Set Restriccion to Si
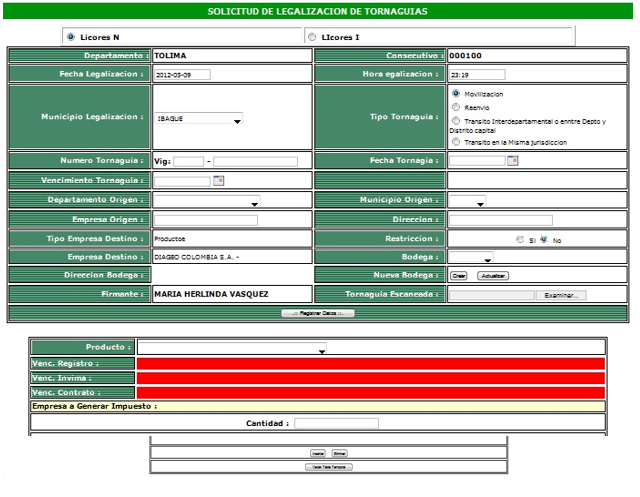Viewport: 640px width, 497px height. pyautogui.click(x=520, y=240)
